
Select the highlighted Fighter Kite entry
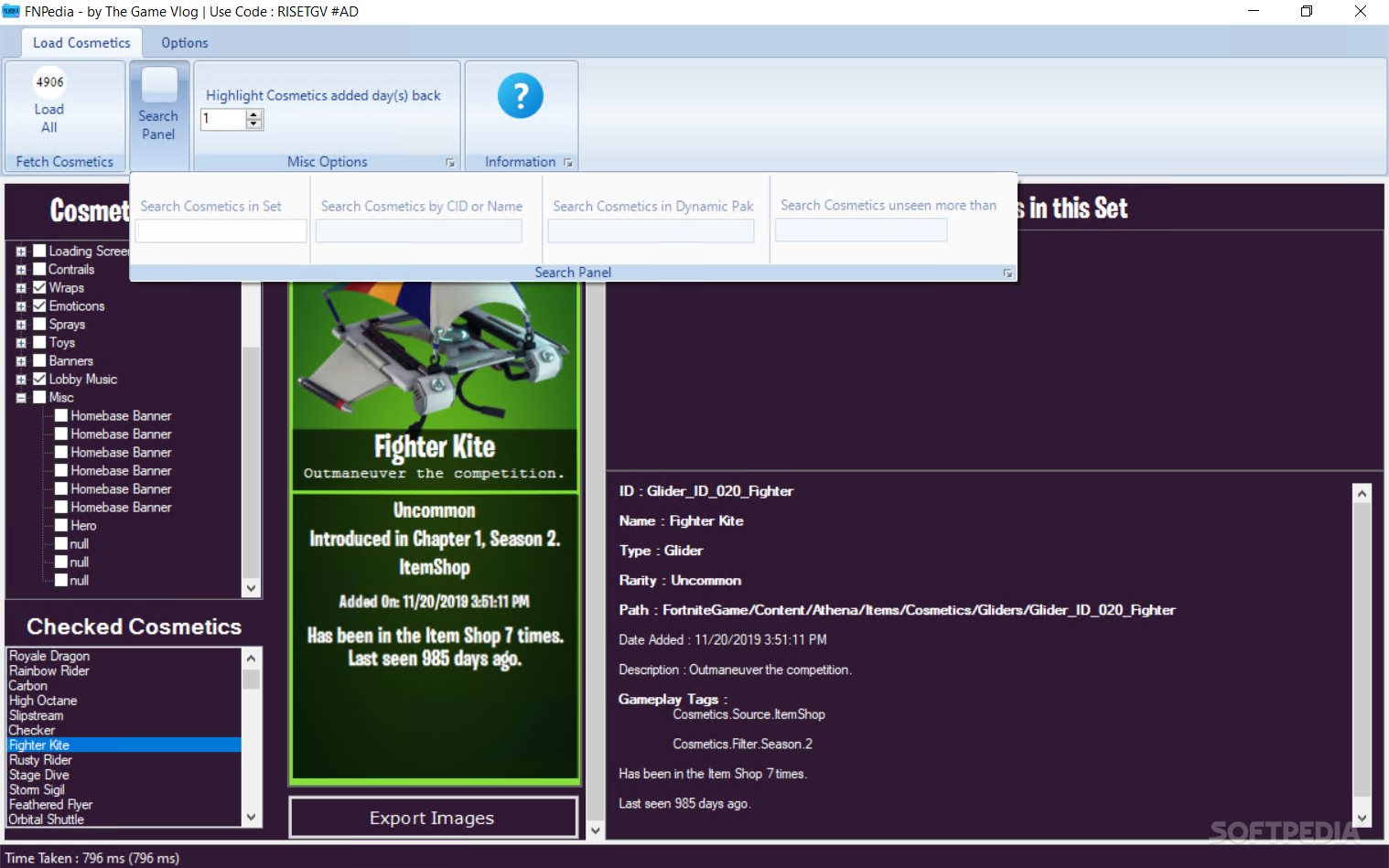click(x=124, y=745)
